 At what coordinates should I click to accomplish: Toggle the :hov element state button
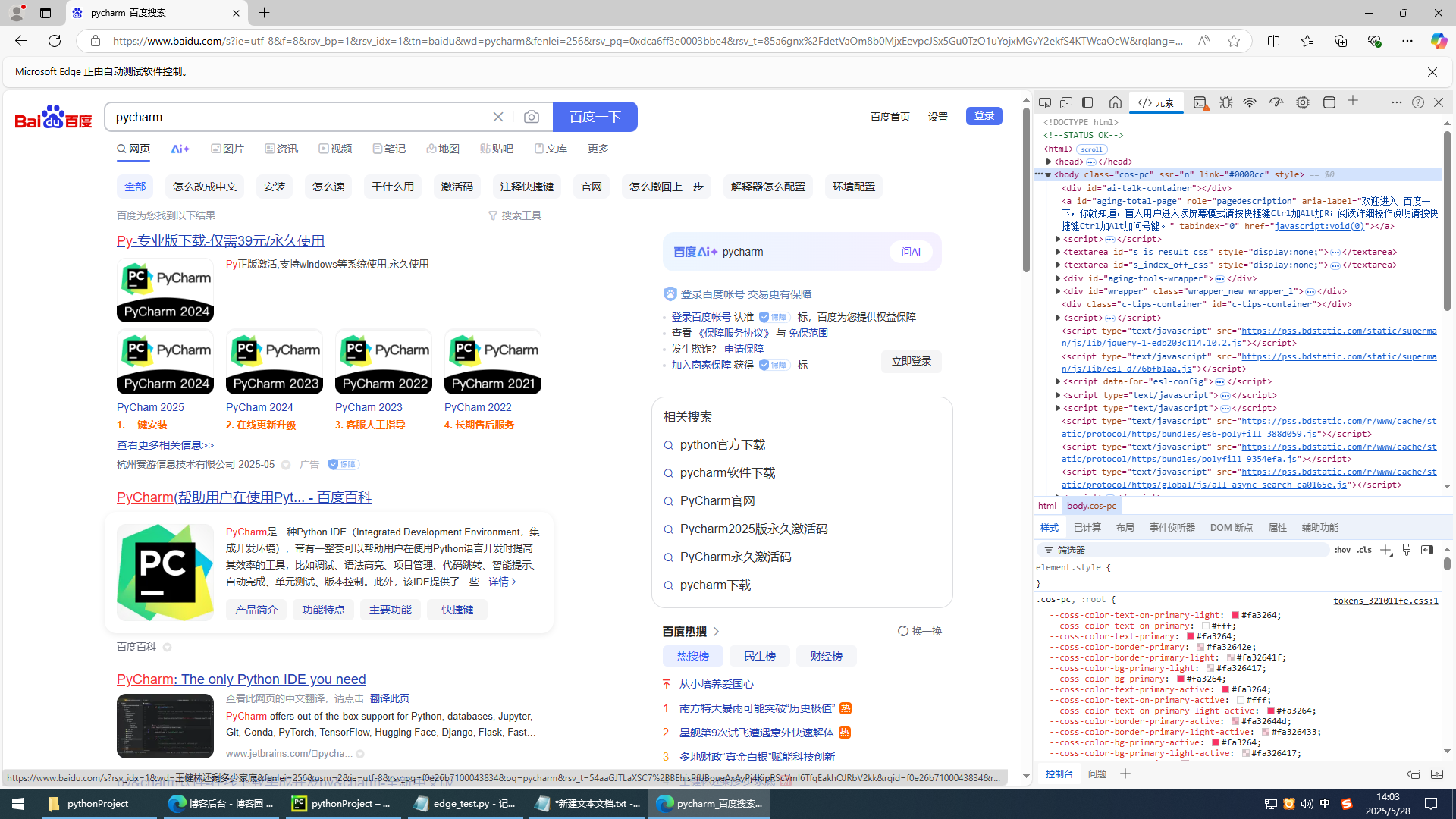click(x=1342, y=550)
